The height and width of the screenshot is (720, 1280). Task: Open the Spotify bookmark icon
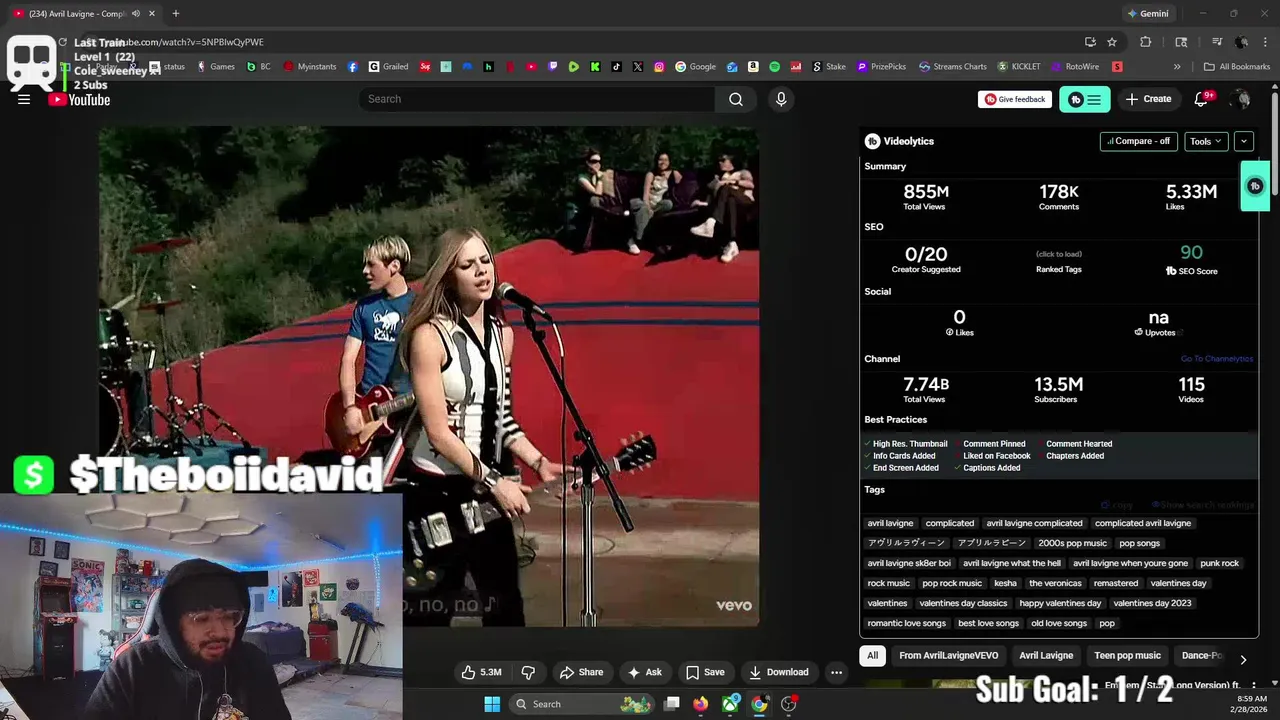775,67
